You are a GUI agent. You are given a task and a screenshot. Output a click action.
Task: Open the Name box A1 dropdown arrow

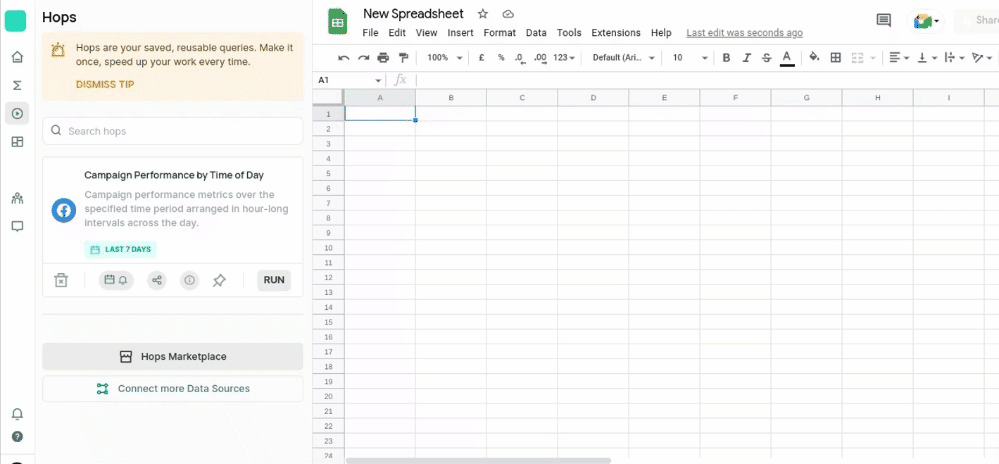point(378,81)
